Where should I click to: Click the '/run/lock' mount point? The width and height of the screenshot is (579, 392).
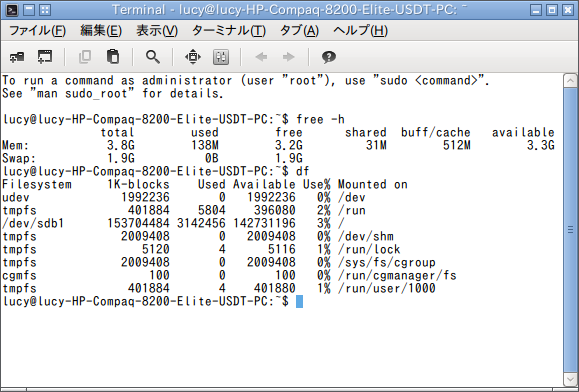click(369, 249)
